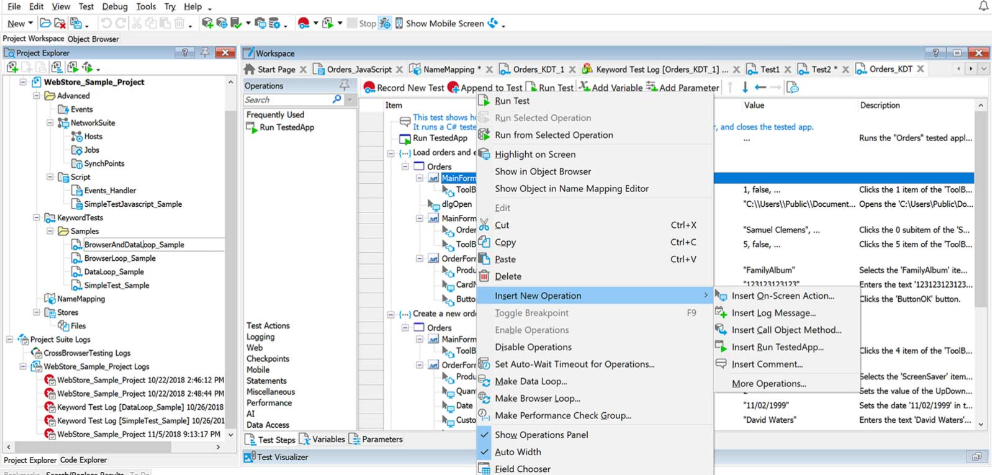
Task: Select More Operations in submenu
Action: 769,383
